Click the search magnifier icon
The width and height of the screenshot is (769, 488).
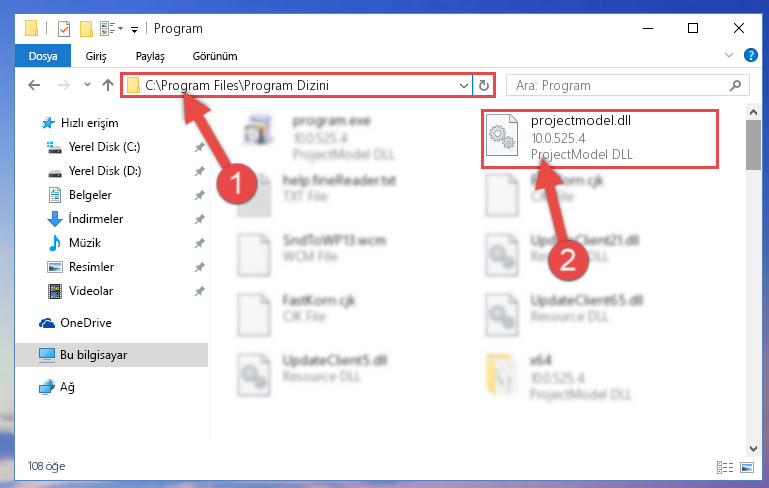point(735,85)
